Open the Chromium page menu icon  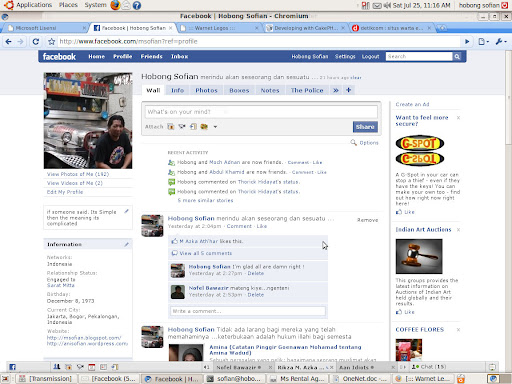483,42
